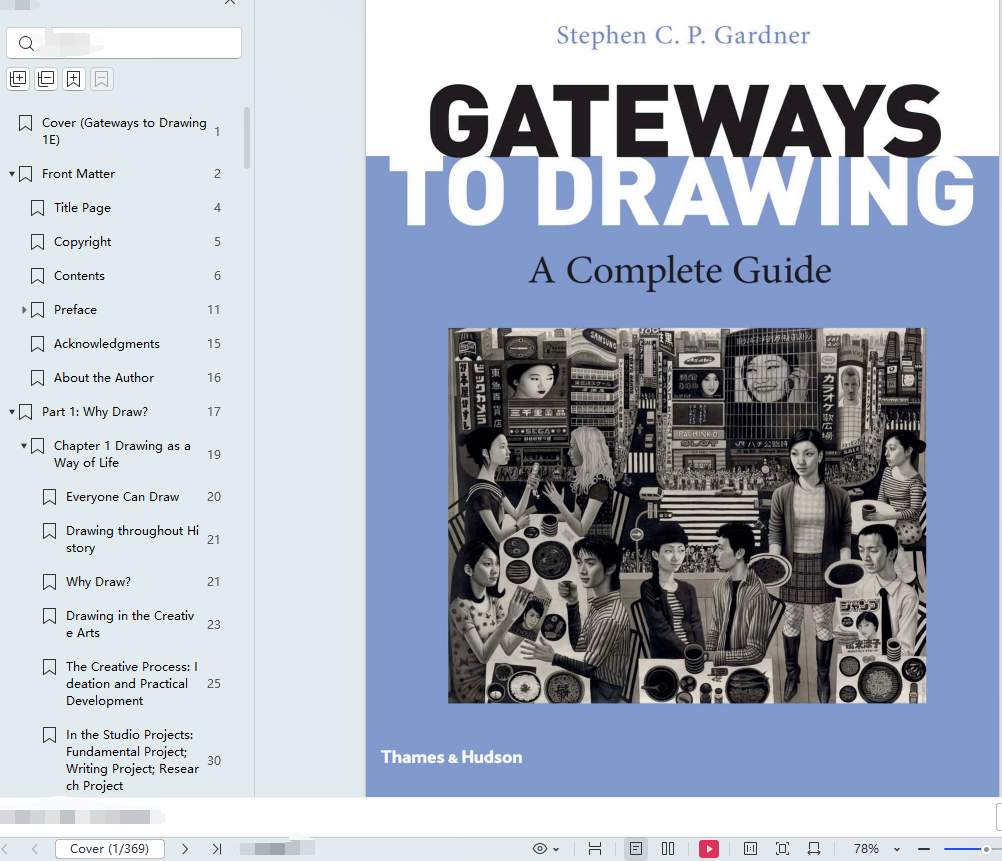Screen dimensions: 1002x861
Task: Collapse Chapter 1 Drawing as a Way of Life
Action: [x=24, y=446]
